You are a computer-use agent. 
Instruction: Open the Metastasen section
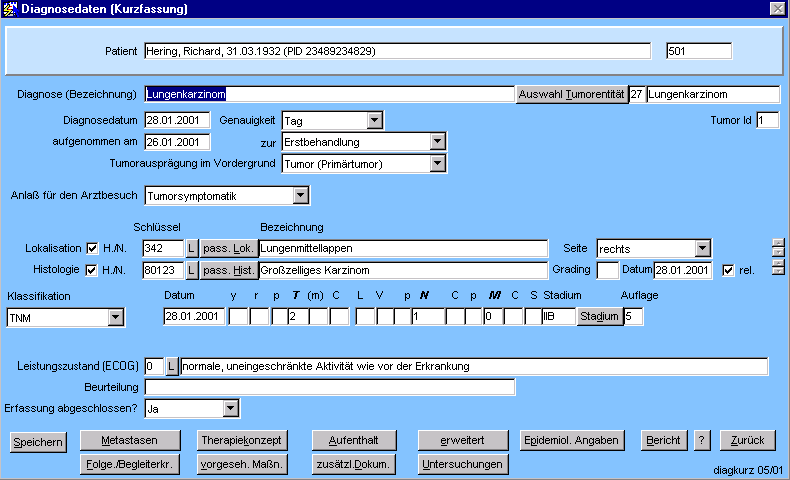(130, 440)
